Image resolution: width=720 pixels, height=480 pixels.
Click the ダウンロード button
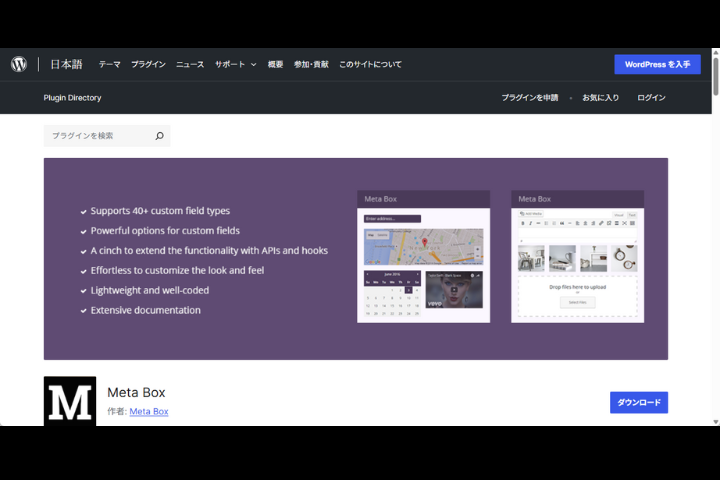pyautogui.click(x=639, y=402)
